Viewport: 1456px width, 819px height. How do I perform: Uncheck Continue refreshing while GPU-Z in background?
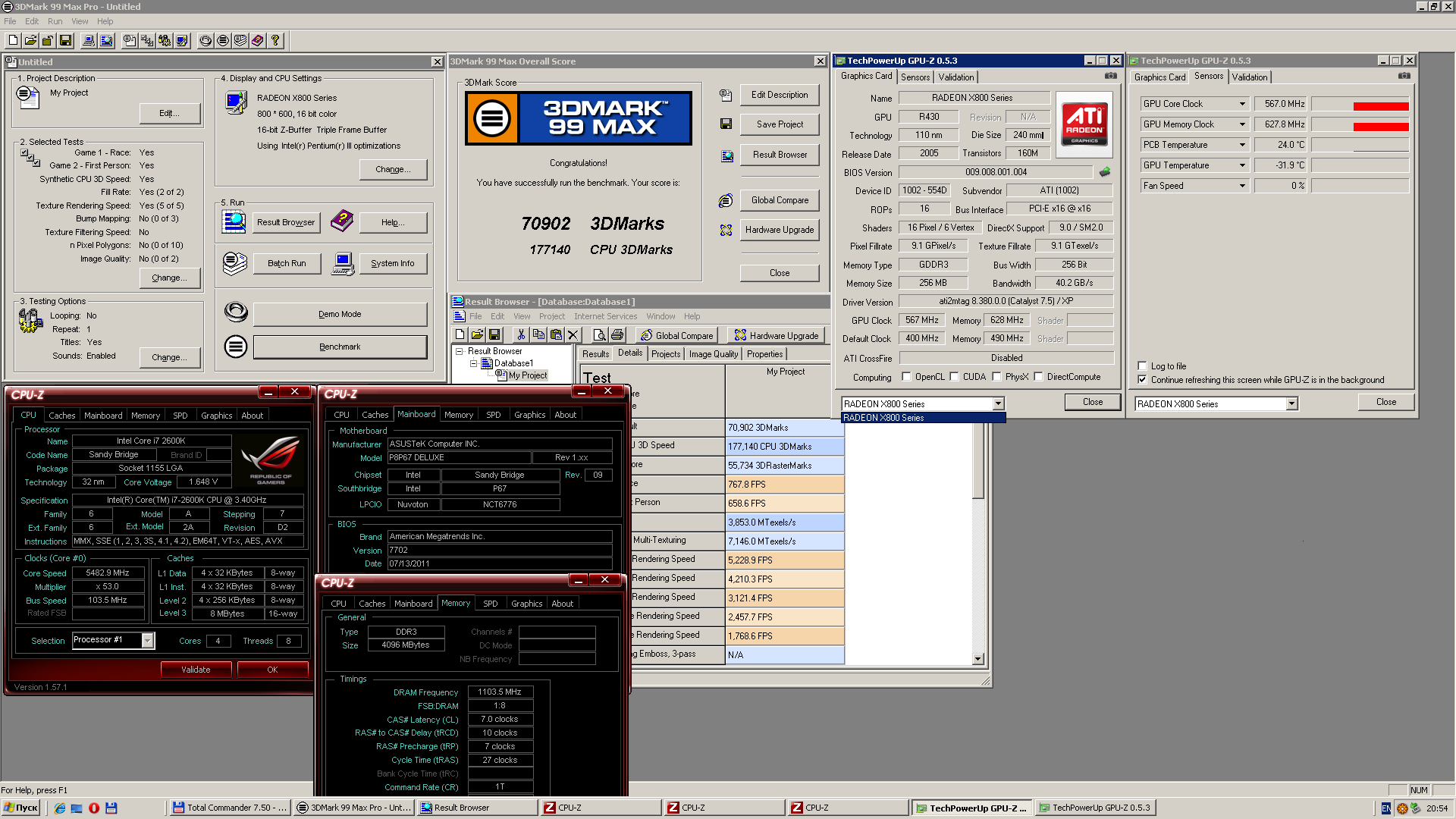[x=1142, y=379]
